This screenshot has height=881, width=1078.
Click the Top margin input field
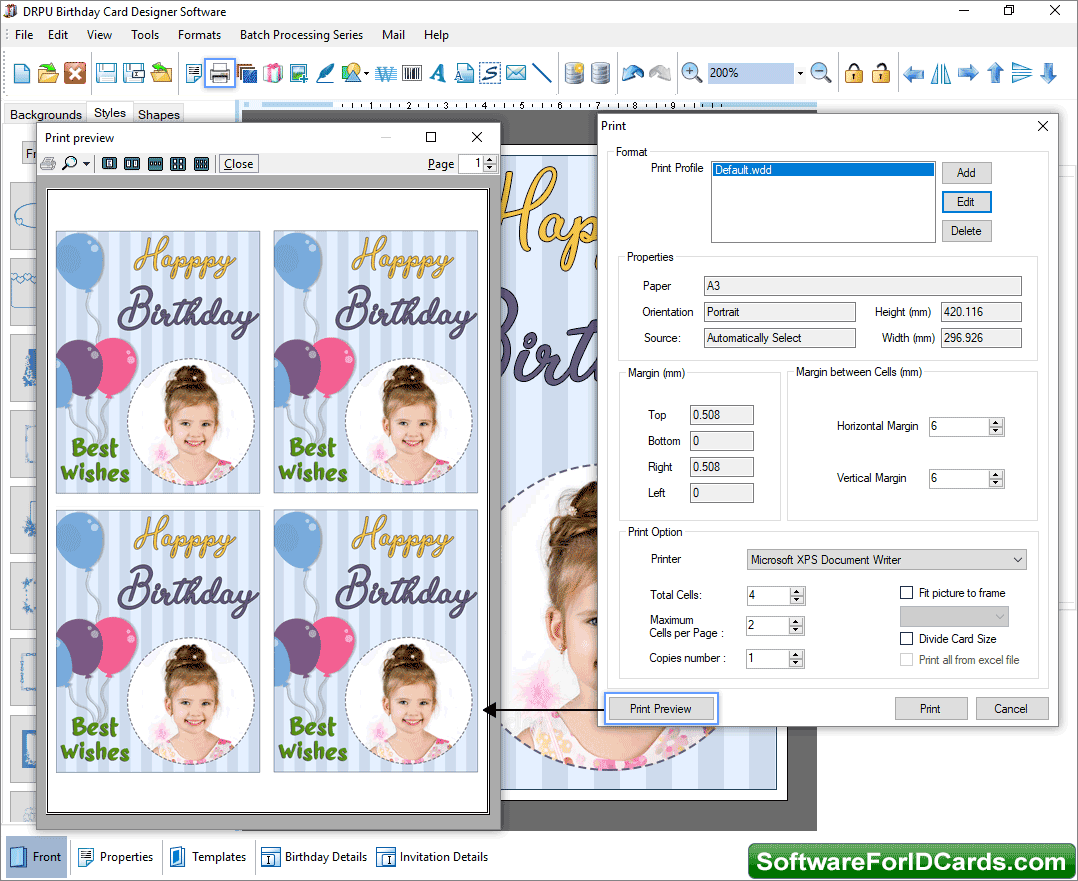point(722,415)
